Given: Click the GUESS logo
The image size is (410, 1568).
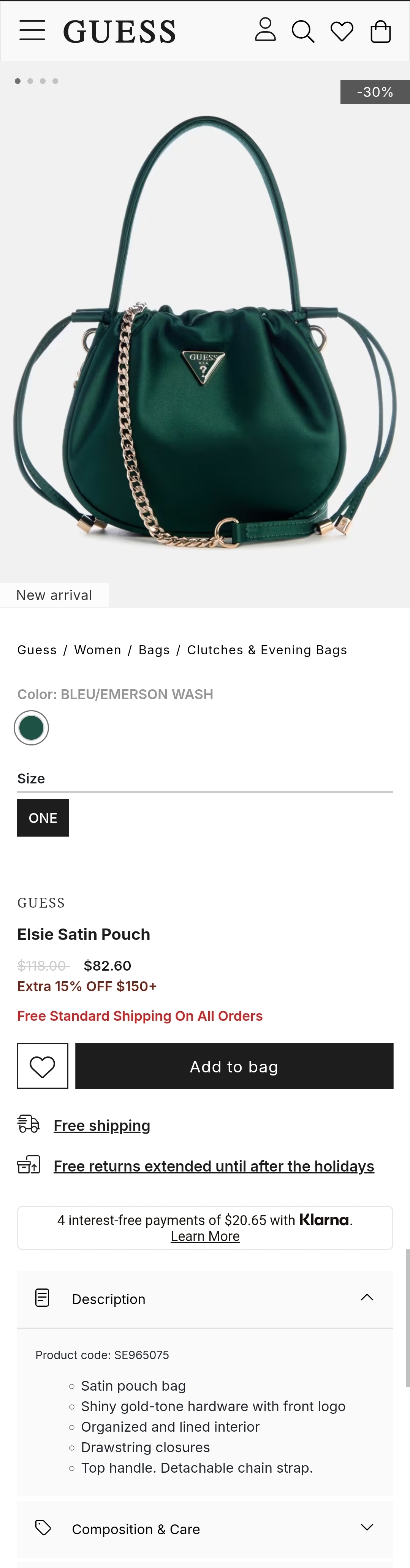Looking at the screenshot, I should (x=119, y=32).
